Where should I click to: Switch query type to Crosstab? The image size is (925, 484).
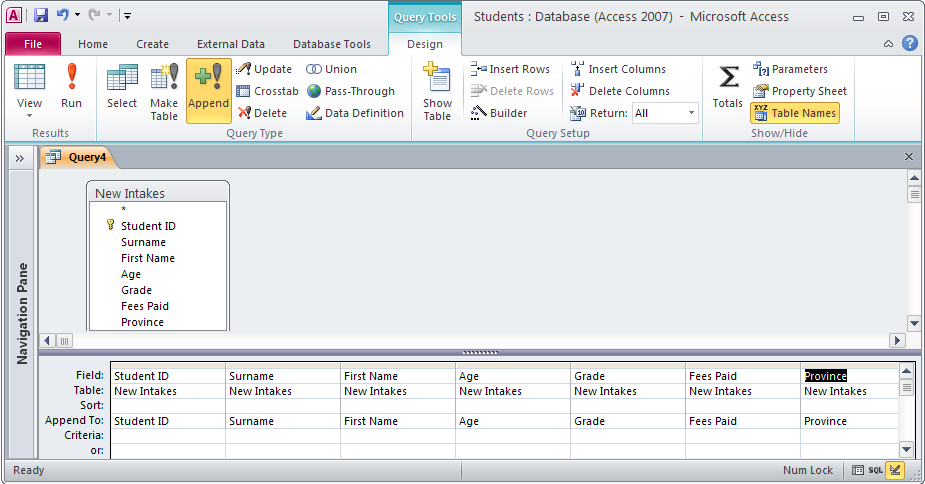pos(267,91)
